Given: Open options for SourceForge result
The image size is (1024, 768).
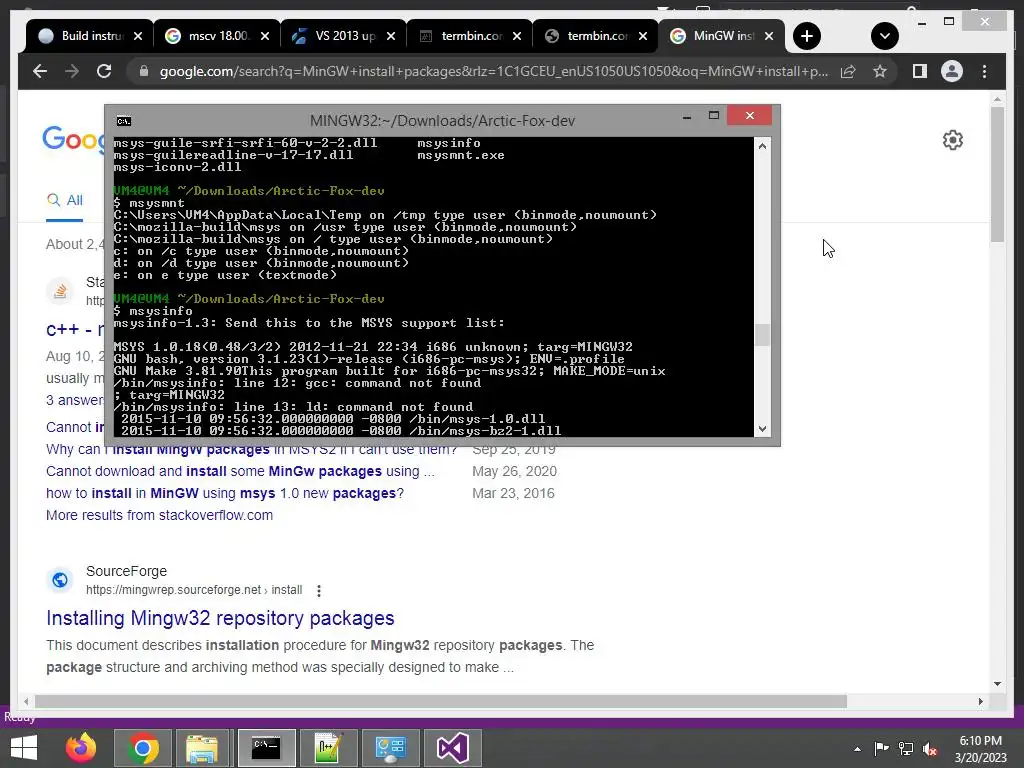Looking at the screenshot, I should 319,590.
